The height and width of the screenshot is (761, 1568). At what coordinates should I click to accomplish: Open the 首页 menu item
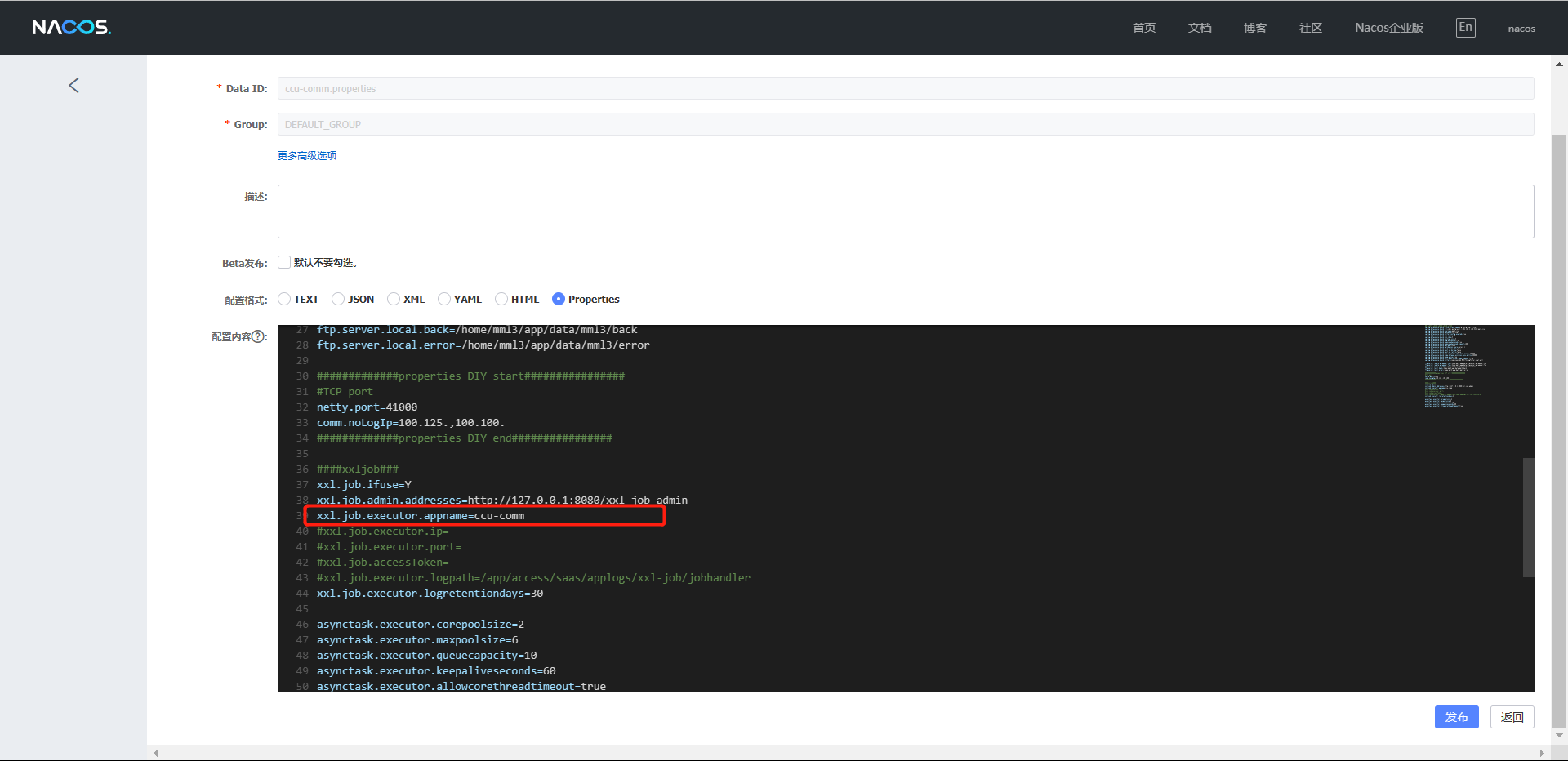[x=1143, y=28]
